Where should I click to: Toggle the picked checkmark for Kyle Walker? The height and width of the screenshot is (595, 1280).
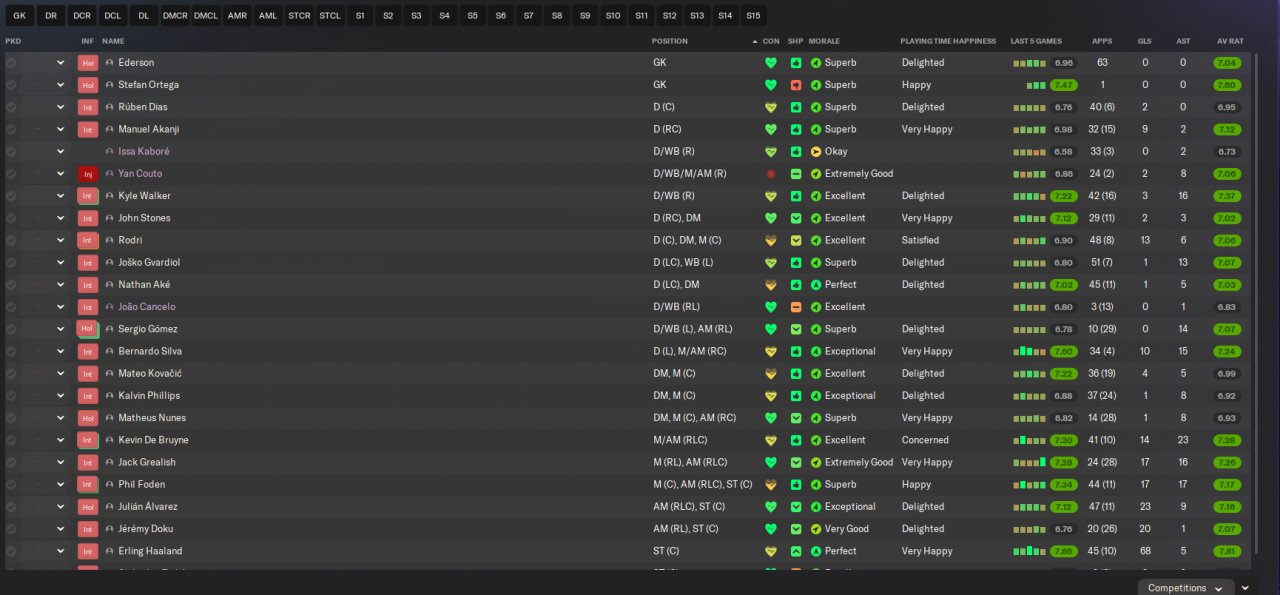click(x=11, y=196)
